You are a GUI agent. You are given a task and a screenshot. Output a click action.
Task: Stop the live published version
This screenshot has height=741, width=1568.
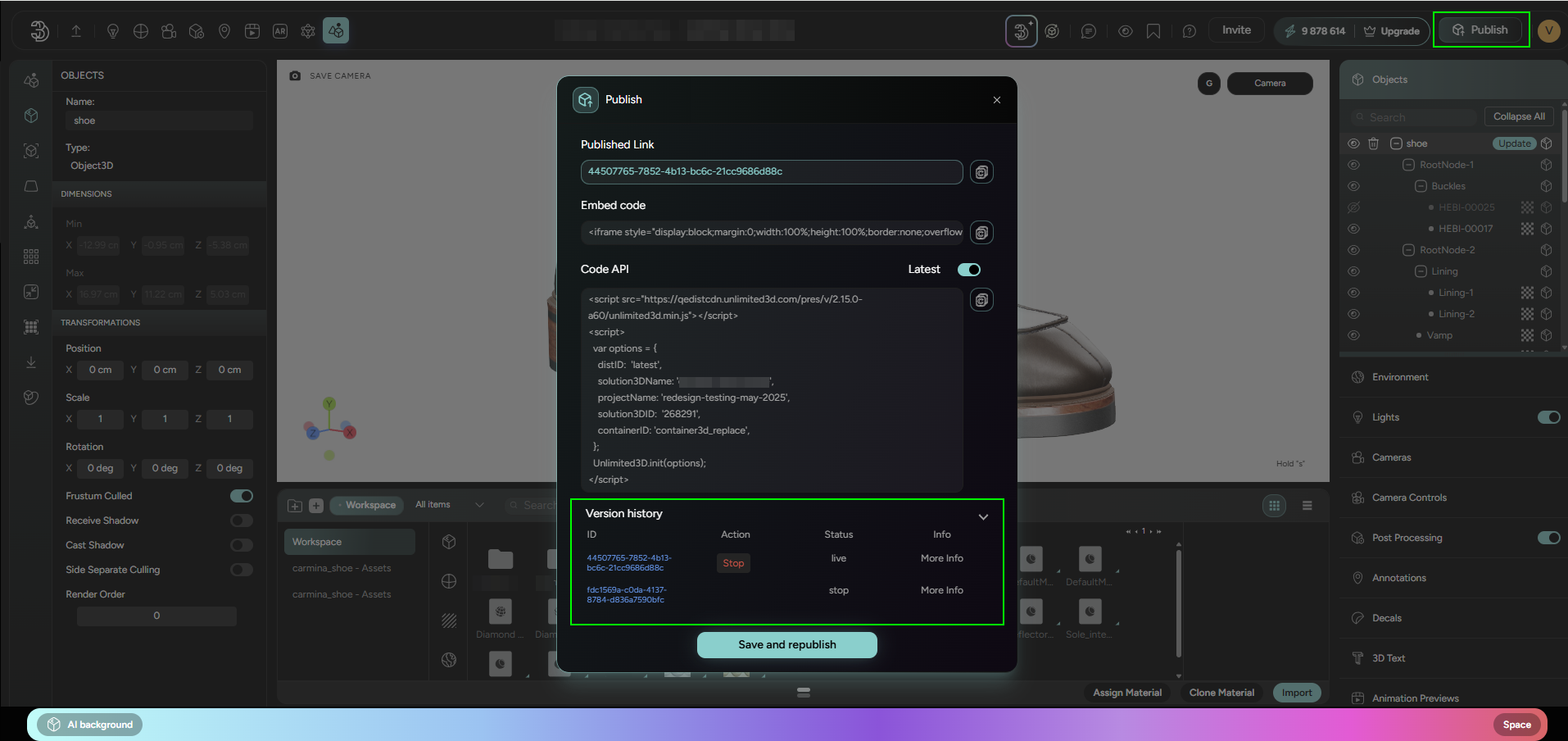[733, 563]
